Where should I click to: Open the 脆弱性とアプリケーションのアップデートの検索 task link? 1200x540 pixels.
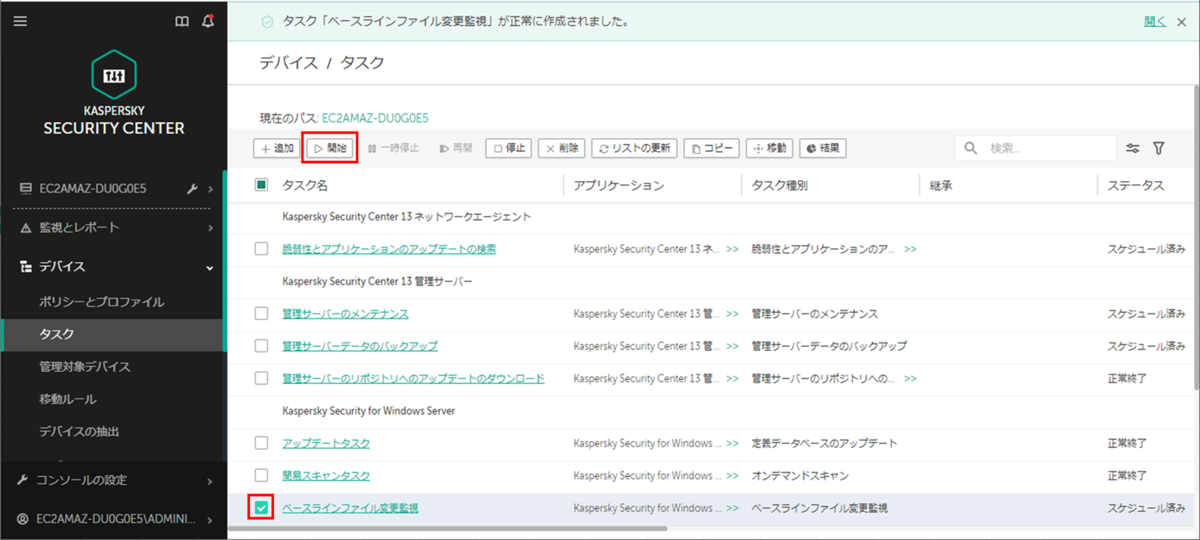[389, 249]
